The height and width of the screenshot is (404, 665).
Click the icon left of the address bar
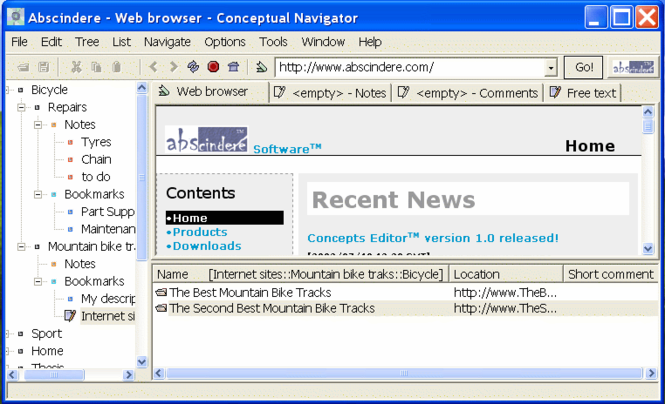pos(261,67)
